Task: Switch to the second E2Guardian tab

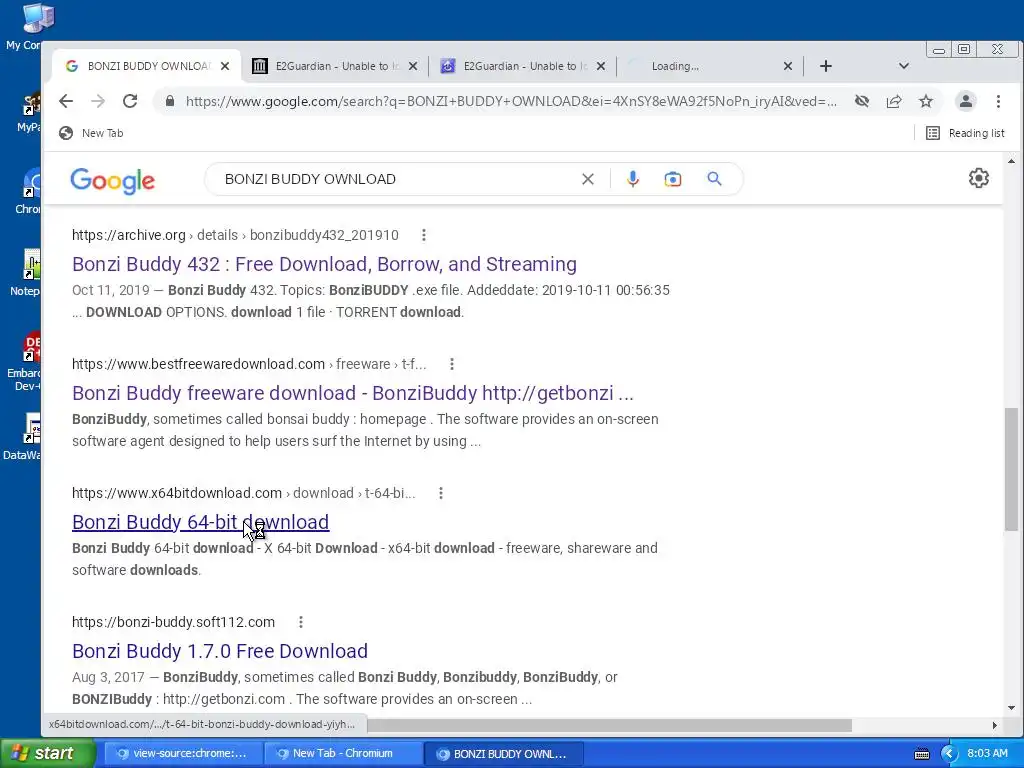Action: 521,66
